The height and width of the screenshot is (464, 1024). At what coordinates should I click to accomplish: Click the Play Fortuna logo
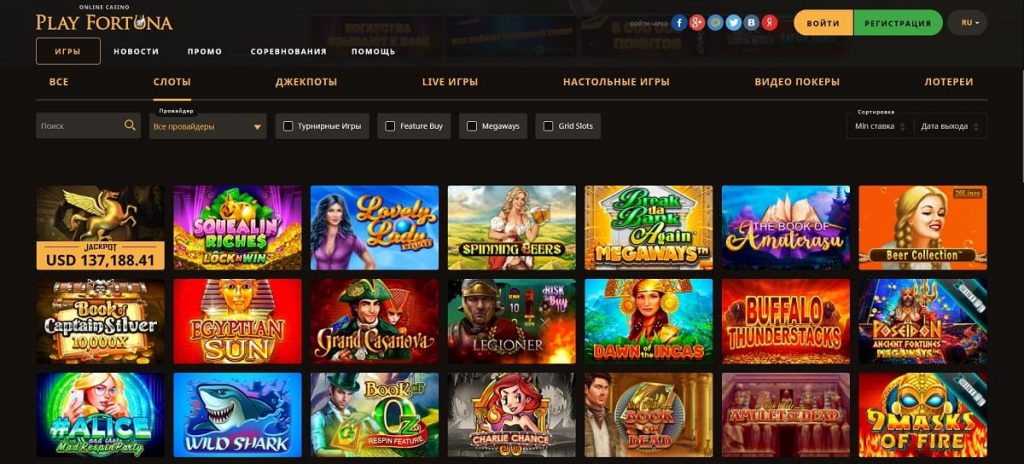104,20
